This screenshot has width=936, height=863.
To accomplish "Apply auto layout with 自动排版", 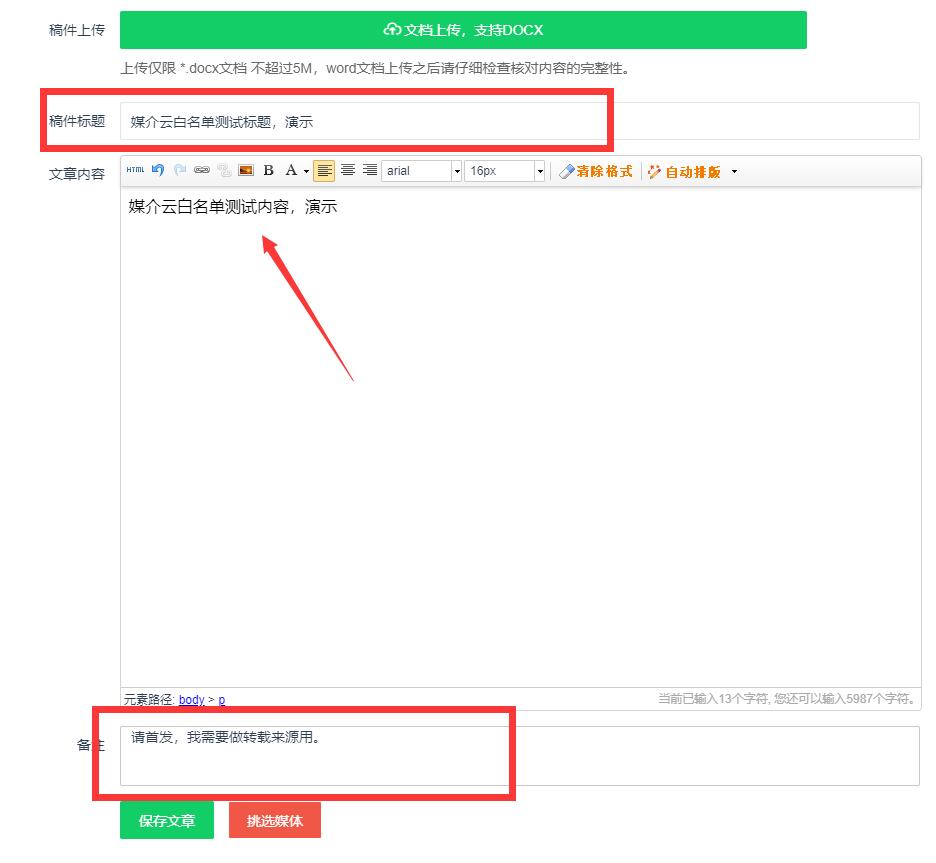I will (695, 171).
